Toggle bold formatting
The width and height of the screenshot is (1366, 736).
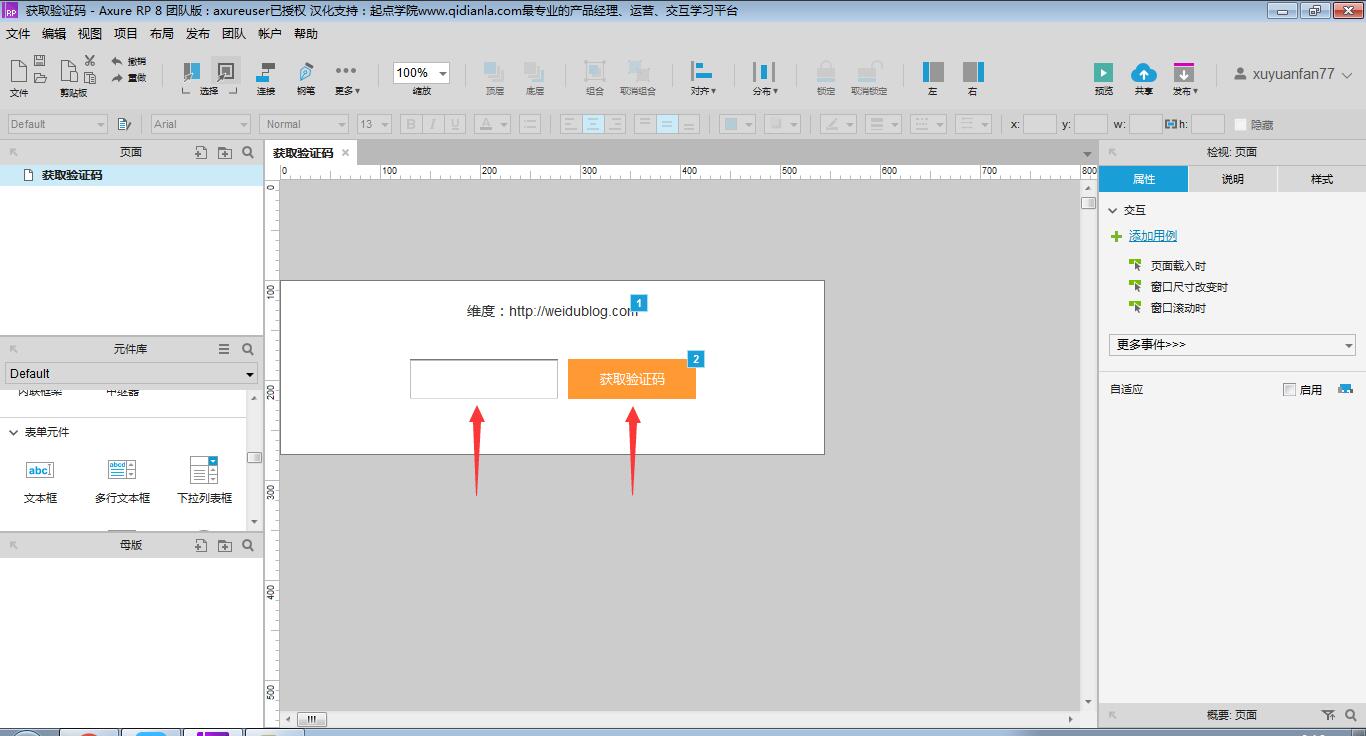point(411,124)
